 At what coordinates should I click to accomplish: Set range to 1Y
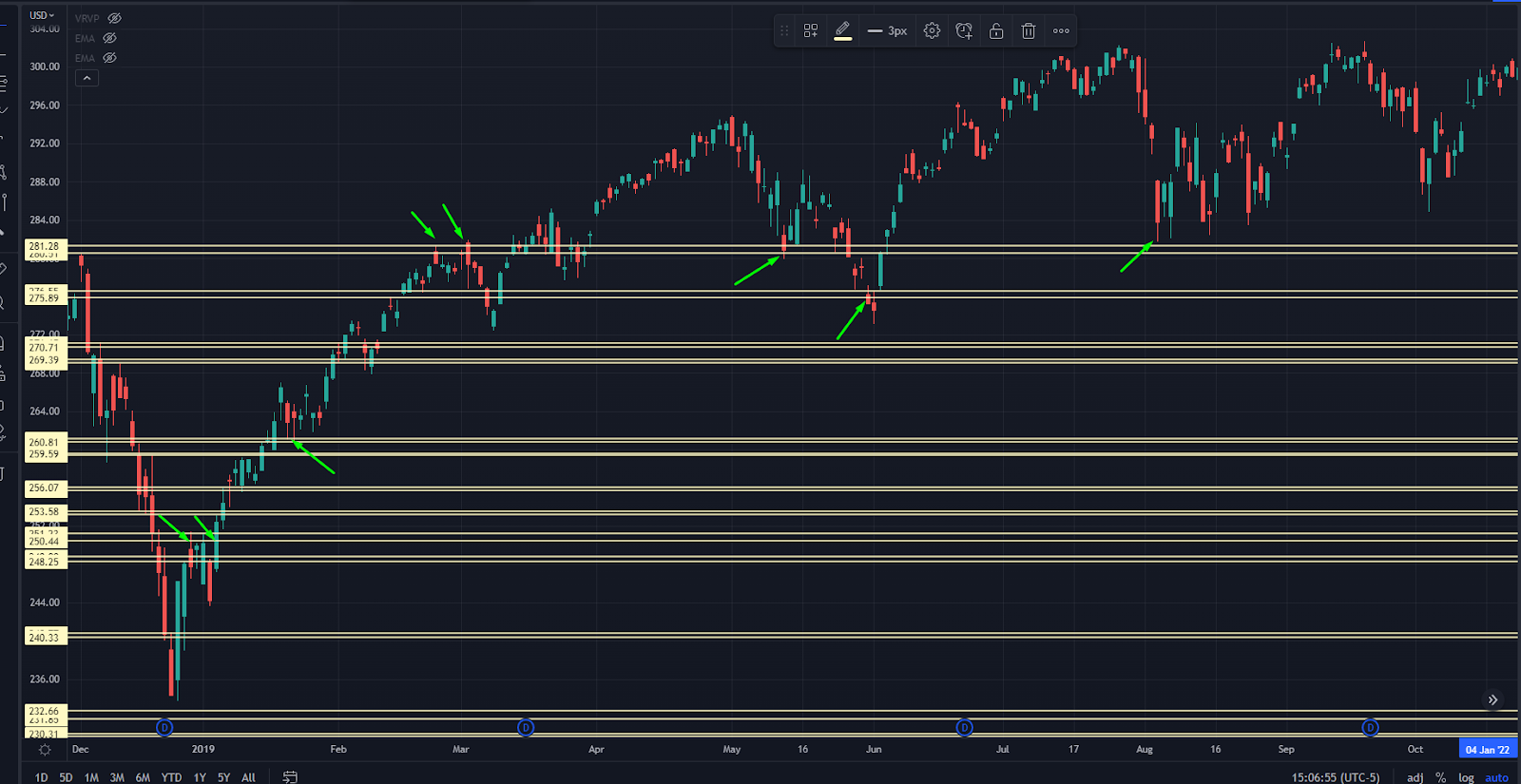tap(200, 777)
